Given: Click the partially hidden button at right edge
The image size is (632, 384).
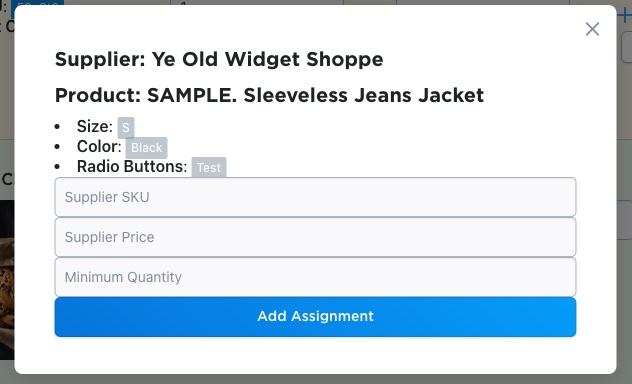Looking at the screenshot, I should (x=627, y=47).
